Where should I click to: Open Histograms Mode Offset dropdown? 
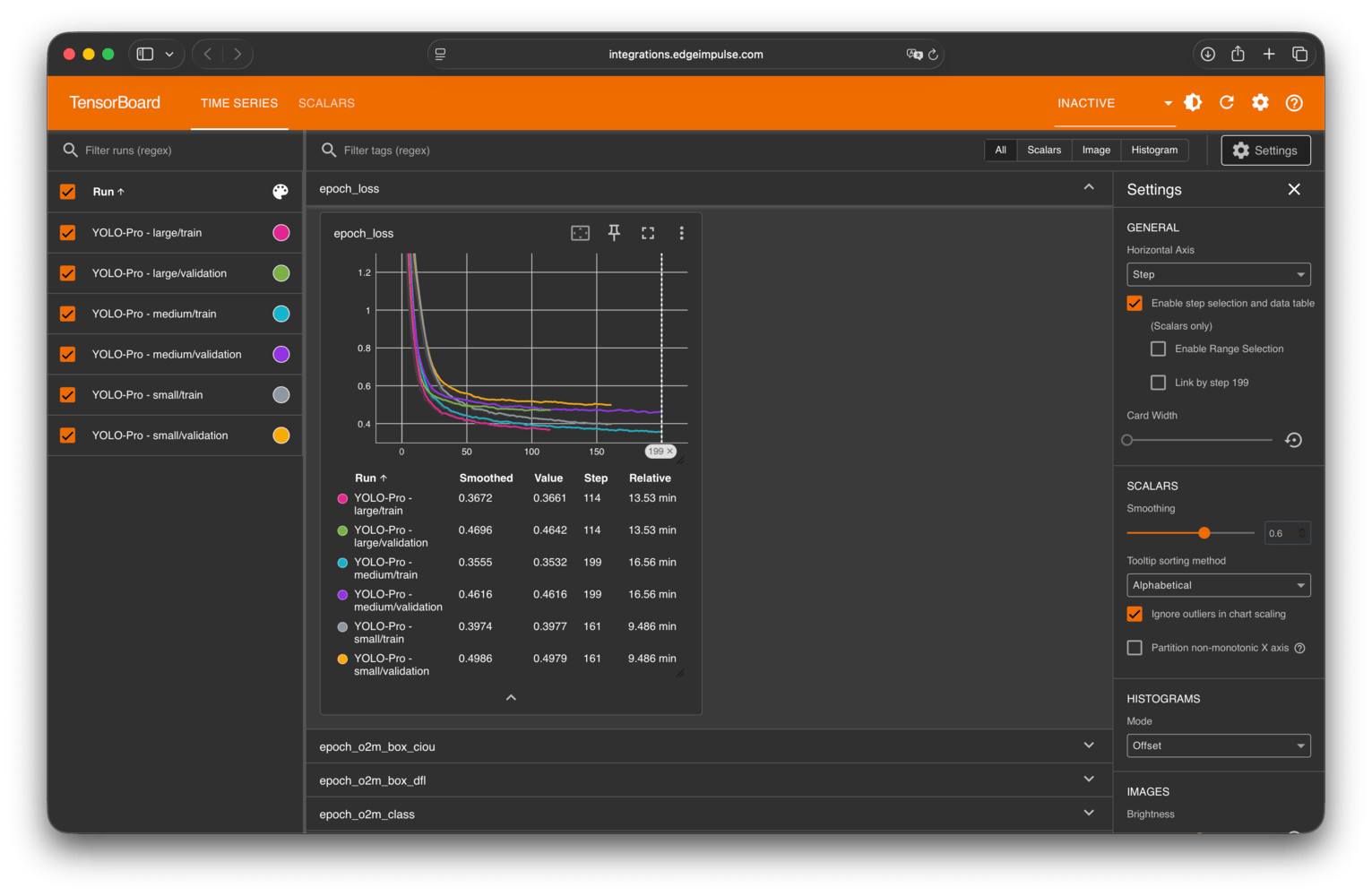coord(1219,745)
